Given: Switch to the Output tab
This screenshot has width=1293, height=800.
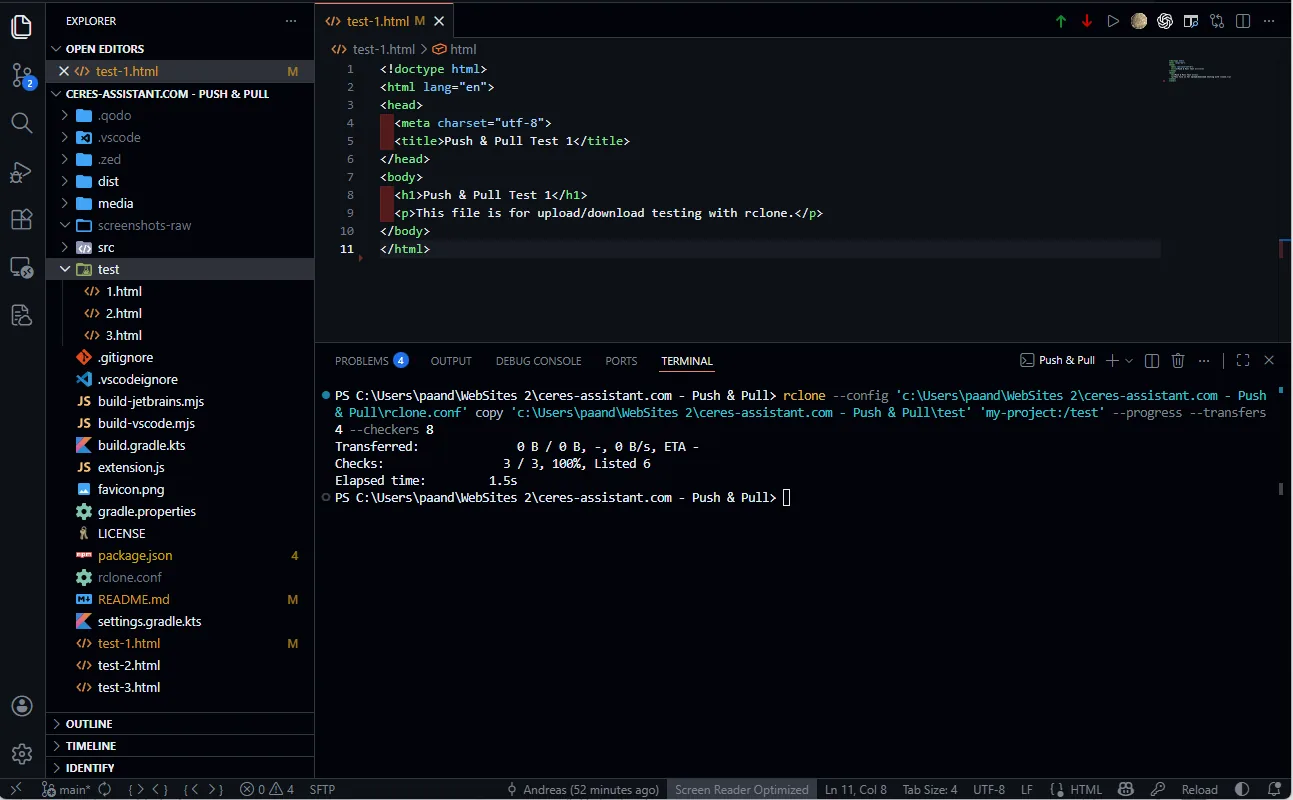Looking at the screenshot, I should click(451, 361).
